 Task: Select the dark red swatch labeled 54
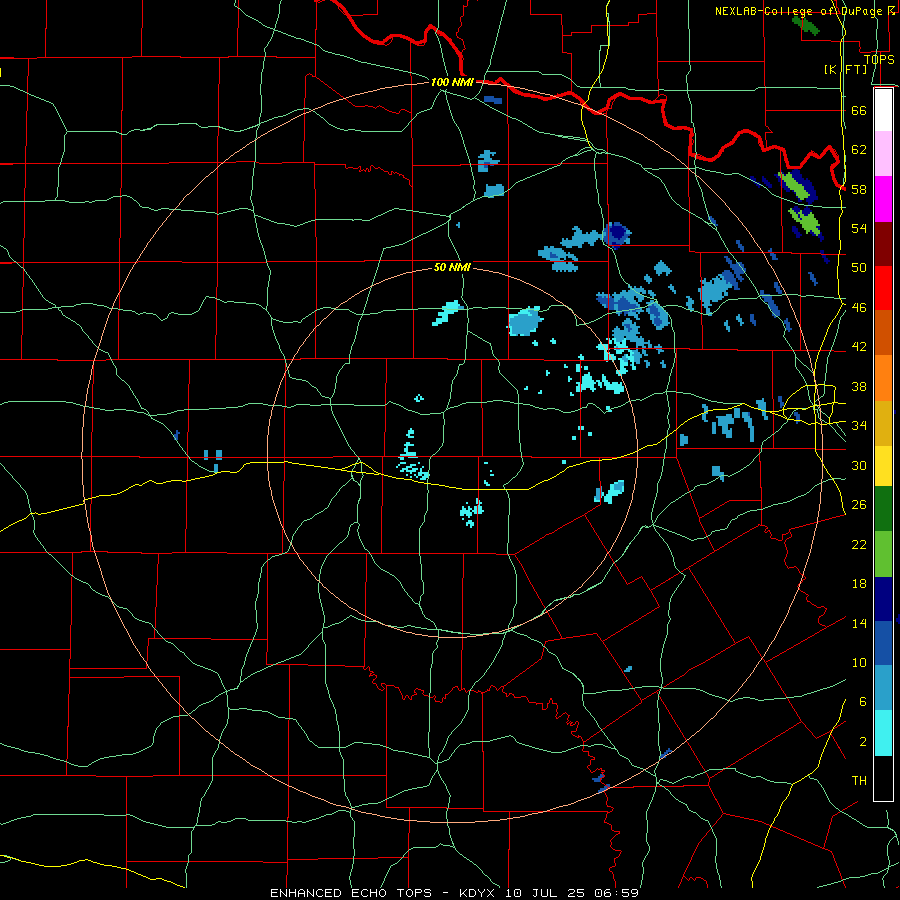coord(883,244)
